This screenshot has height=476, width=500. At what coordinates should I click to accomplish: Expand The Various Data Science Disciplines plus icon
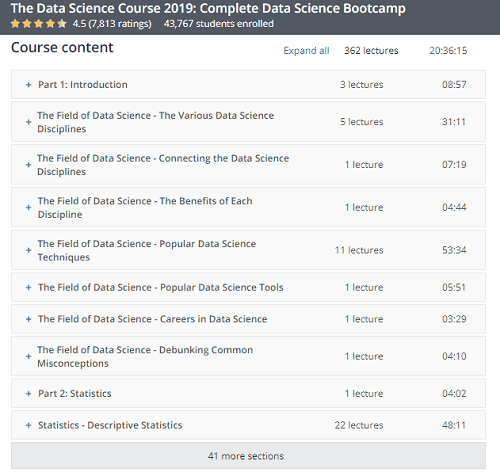coord(29,122)
